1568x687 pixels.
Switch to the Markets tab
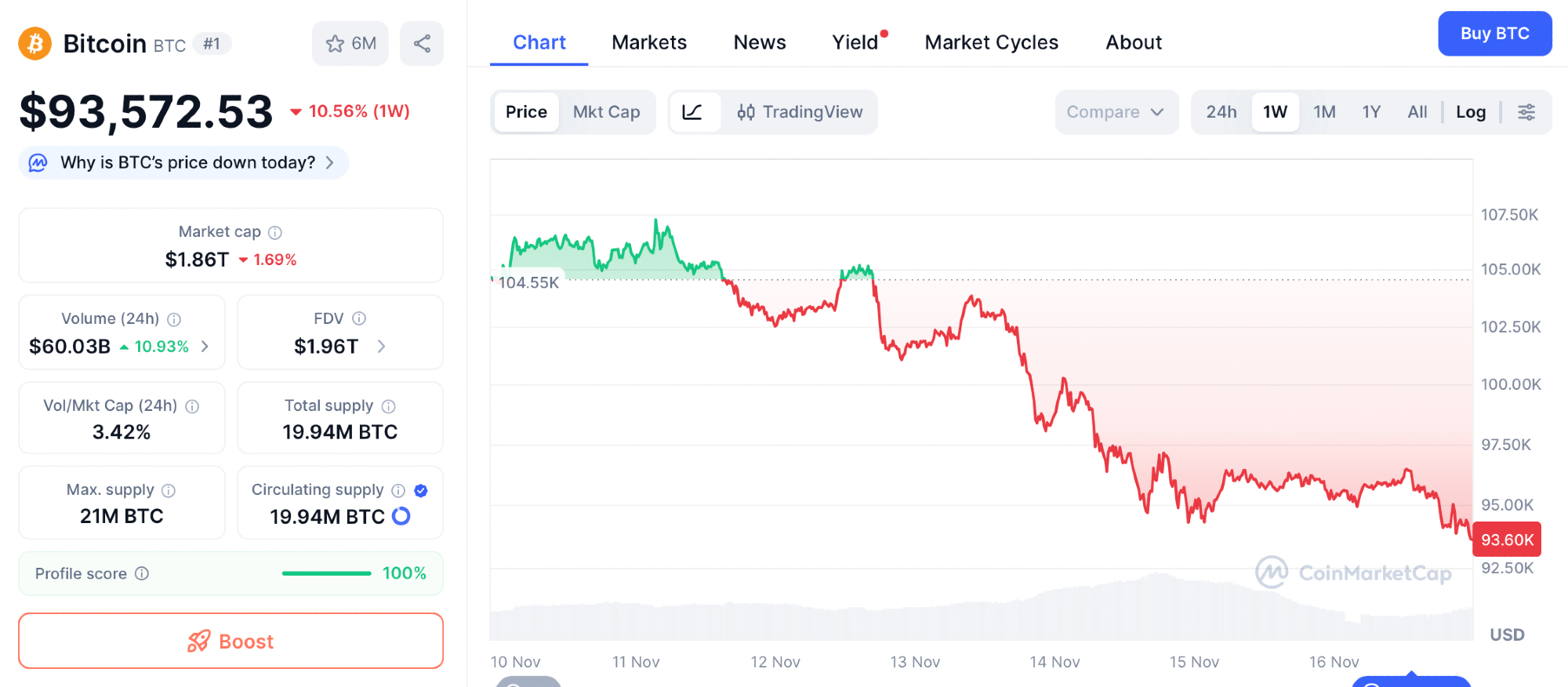click(649, 42)
